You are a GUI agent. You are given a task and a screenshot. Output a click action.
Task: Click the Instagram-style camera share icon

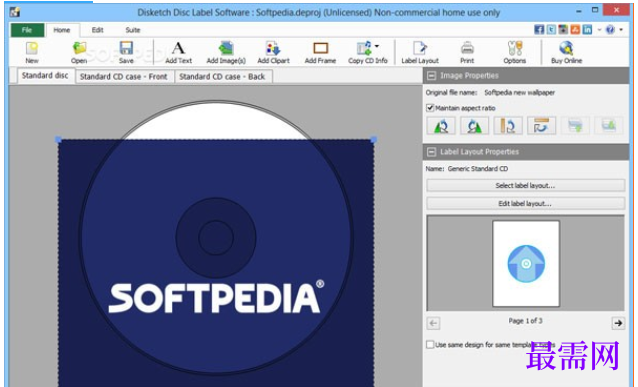coord(563,29)
